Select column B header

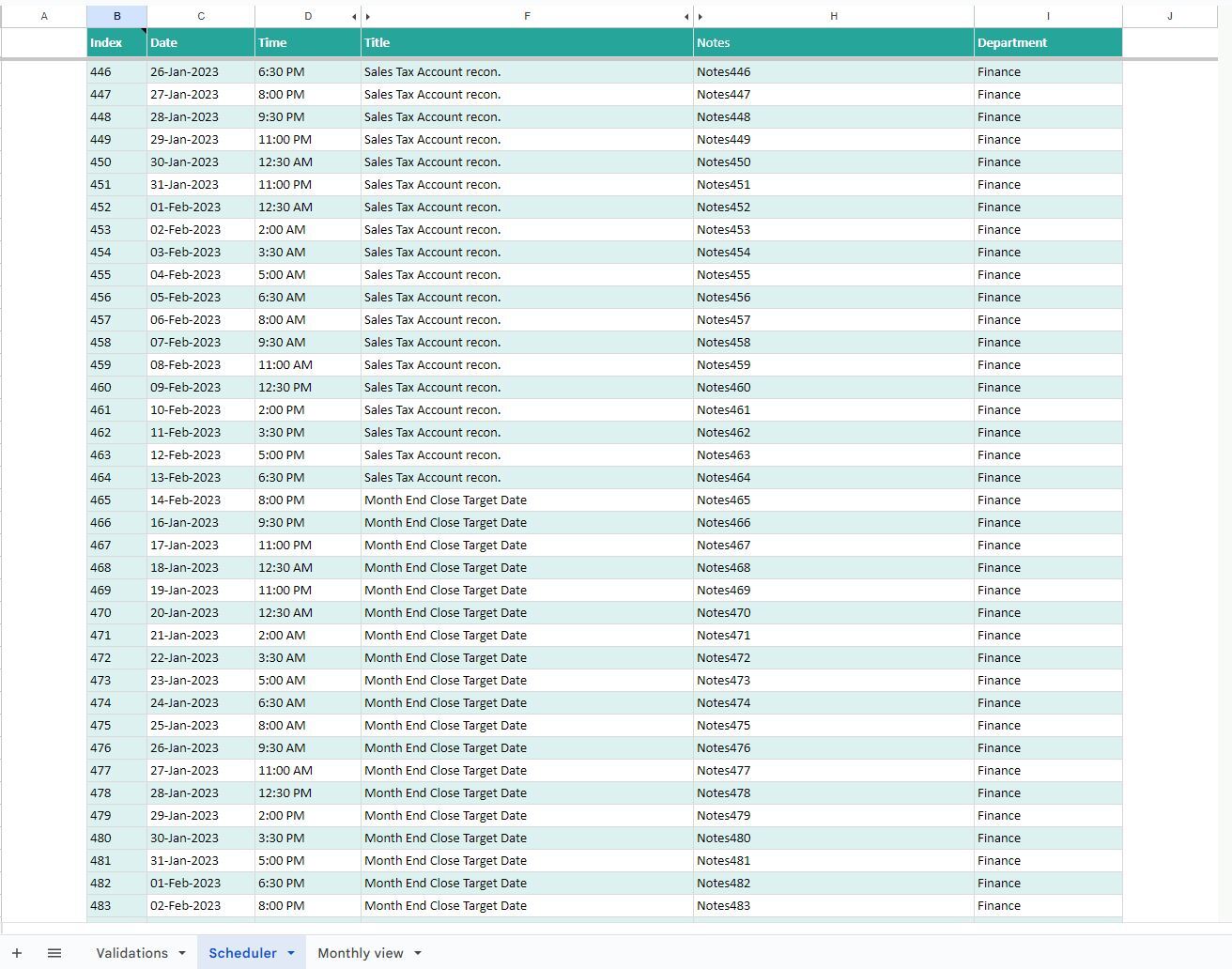tap(116, 16)
